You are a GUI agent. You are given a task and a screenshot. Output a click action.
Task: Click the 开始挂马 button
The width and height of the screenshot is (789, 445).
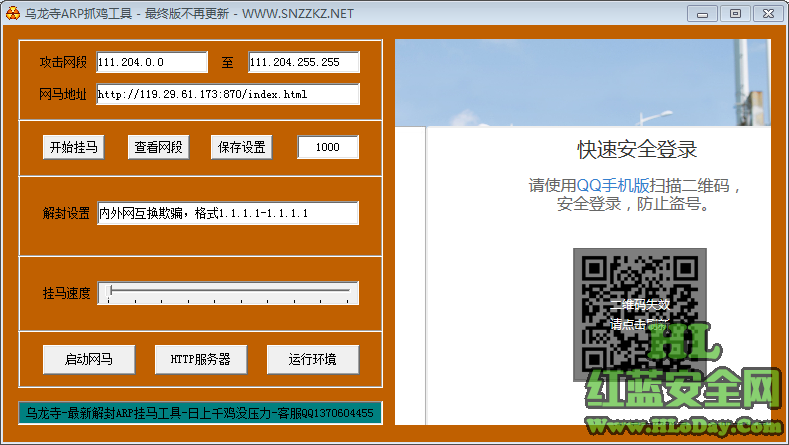[x=73, y=147]
